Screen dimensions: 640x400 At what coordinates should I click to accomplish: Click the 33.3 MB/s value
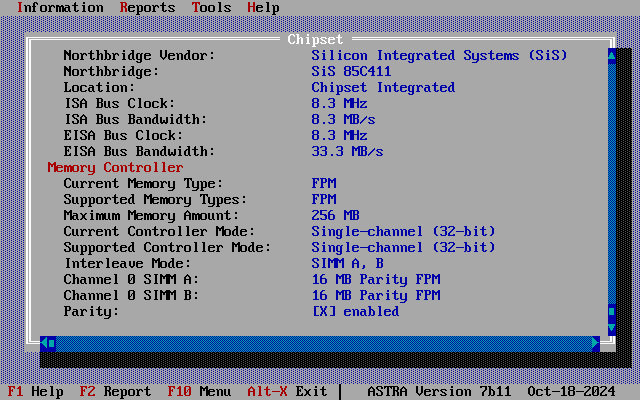tap(347, 151)
